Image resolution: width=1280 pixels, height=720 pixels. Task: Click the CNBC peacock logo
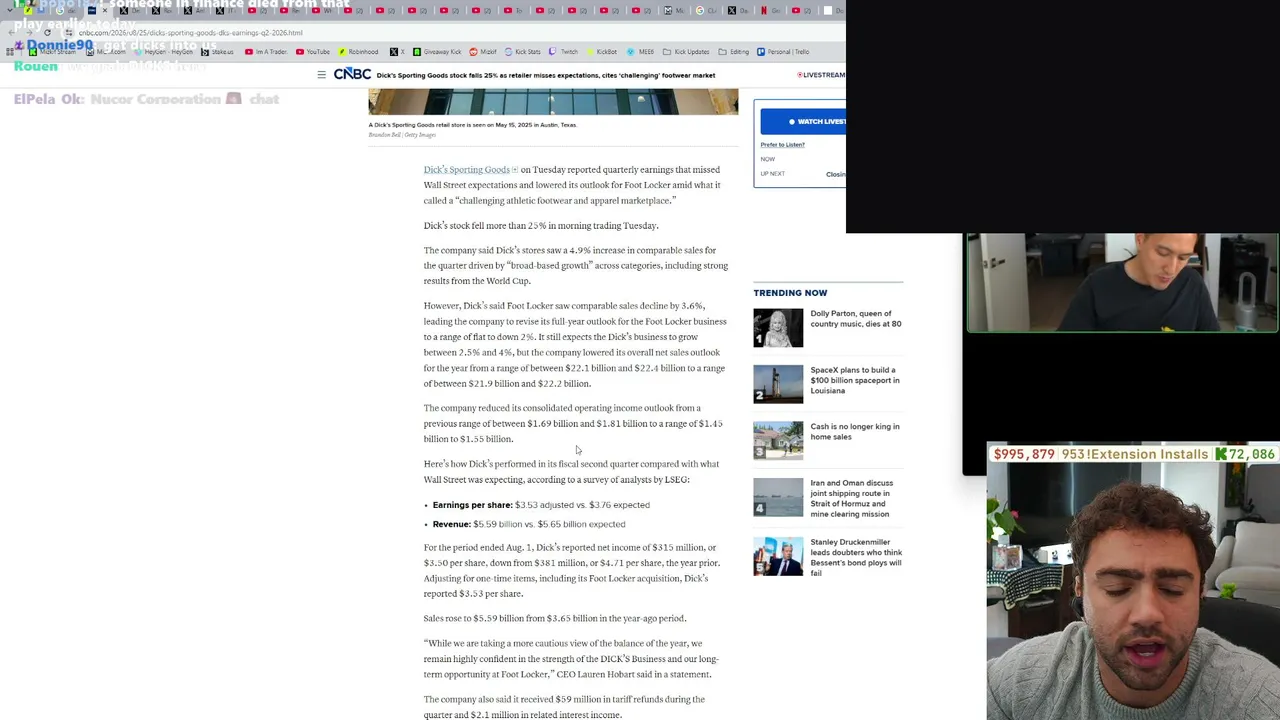352,75
